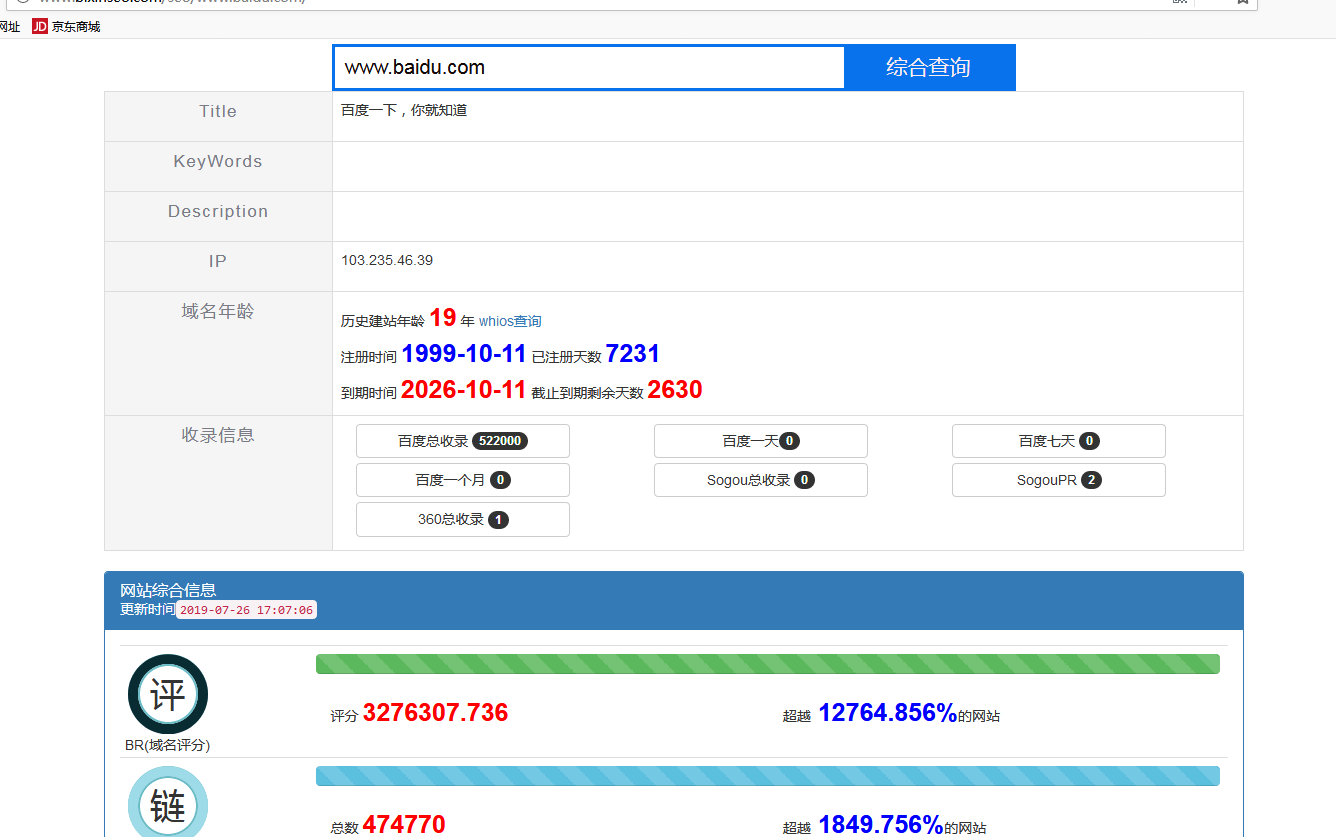Click the site age number 19

pos(443,318)
